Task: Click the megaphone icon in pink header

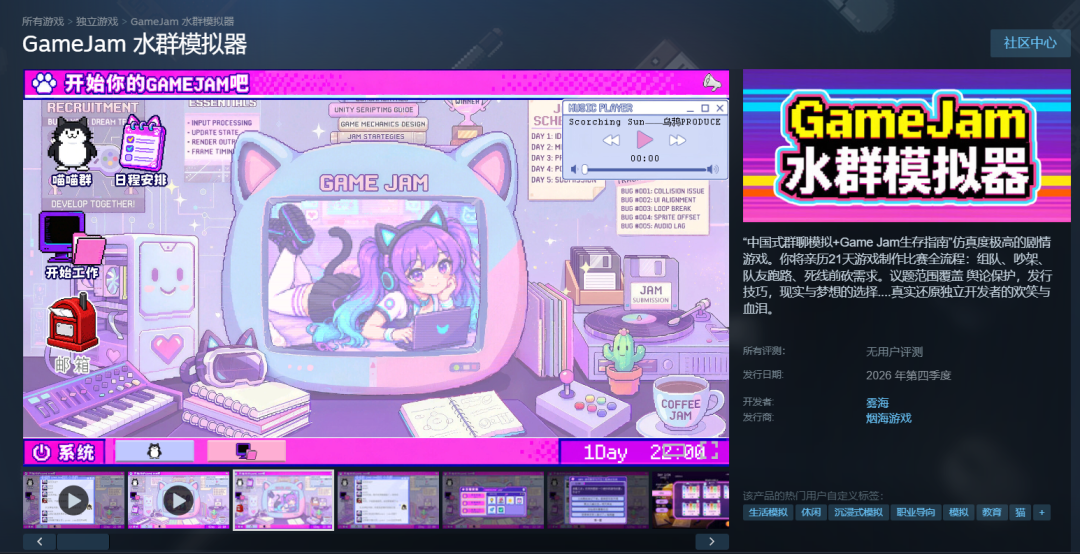Action: click(x=712, y=83)
